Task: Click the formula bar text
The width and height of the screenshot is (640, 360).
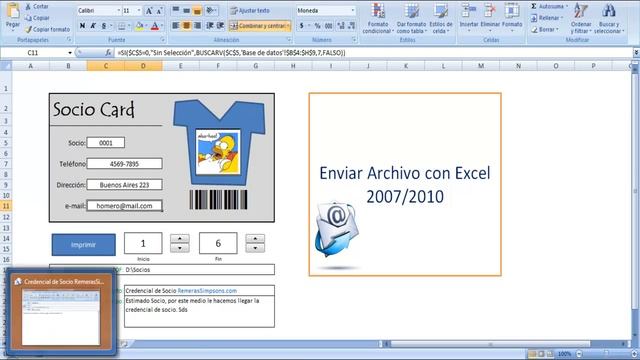Action: coord(231,53)
